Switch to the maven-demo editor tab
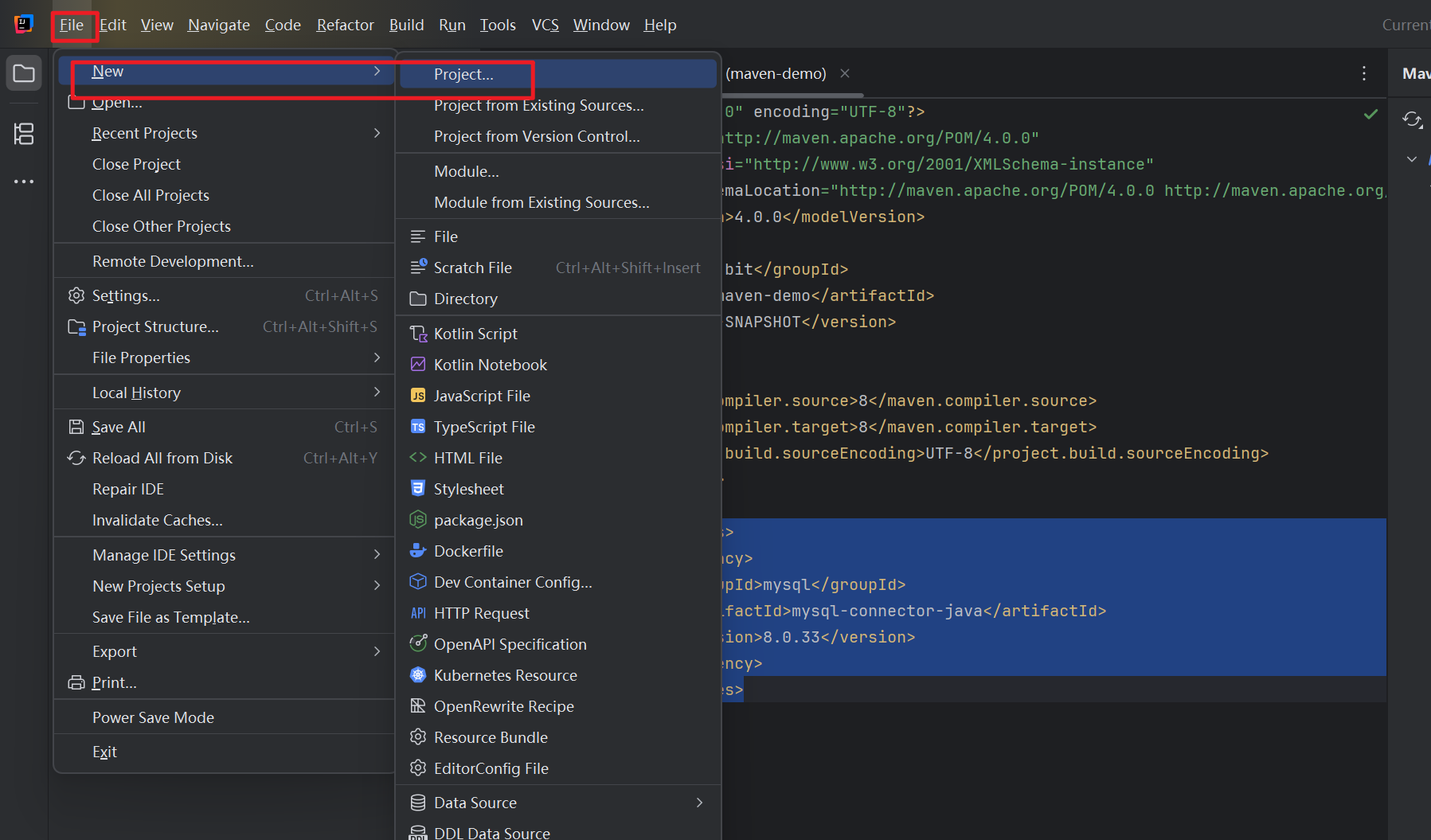This screenshot has height=840, width=1431. click(x=776, y=73)
